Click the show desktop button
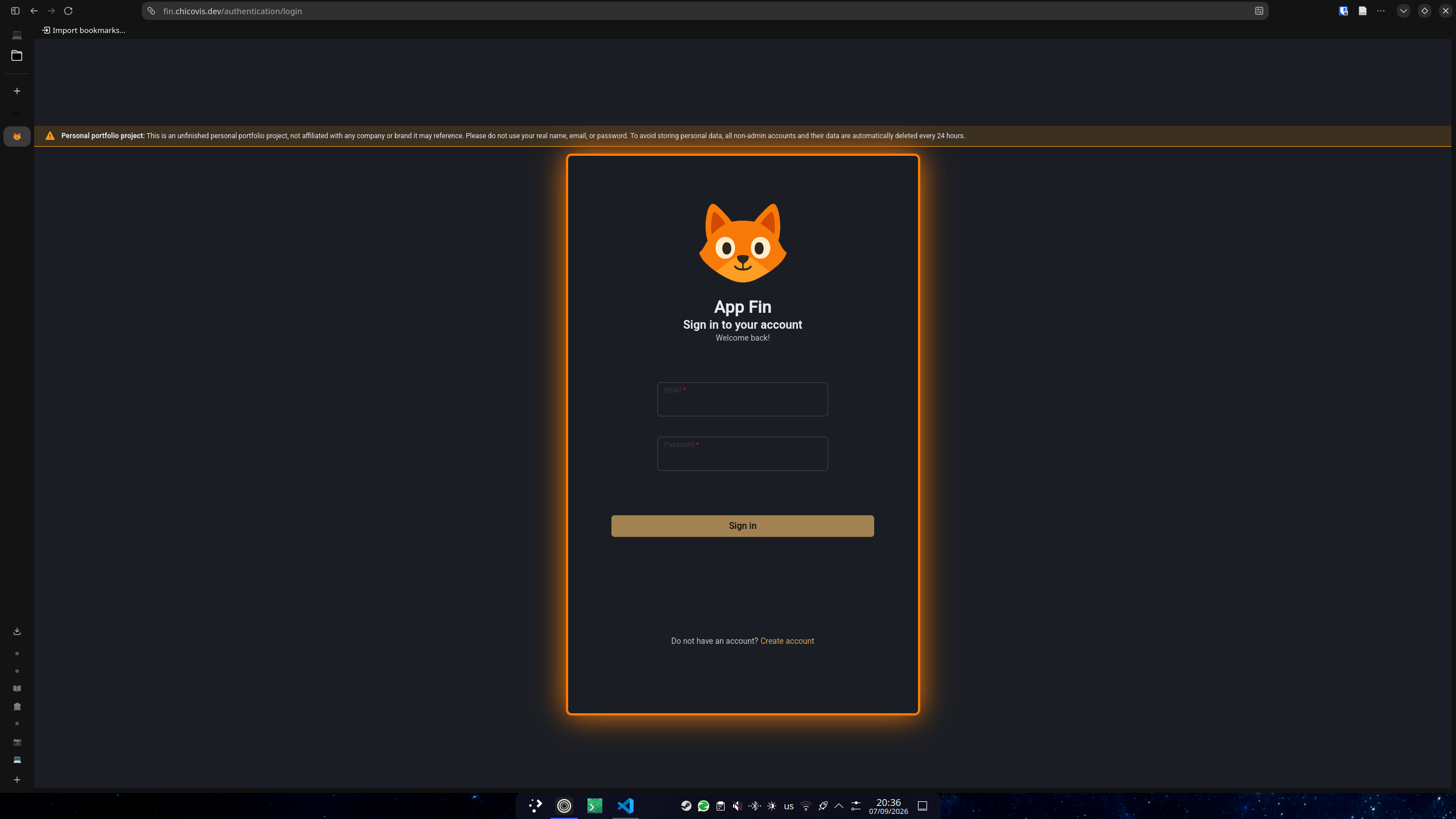Viewport: 1456px width, 819px height. point(923,806)
